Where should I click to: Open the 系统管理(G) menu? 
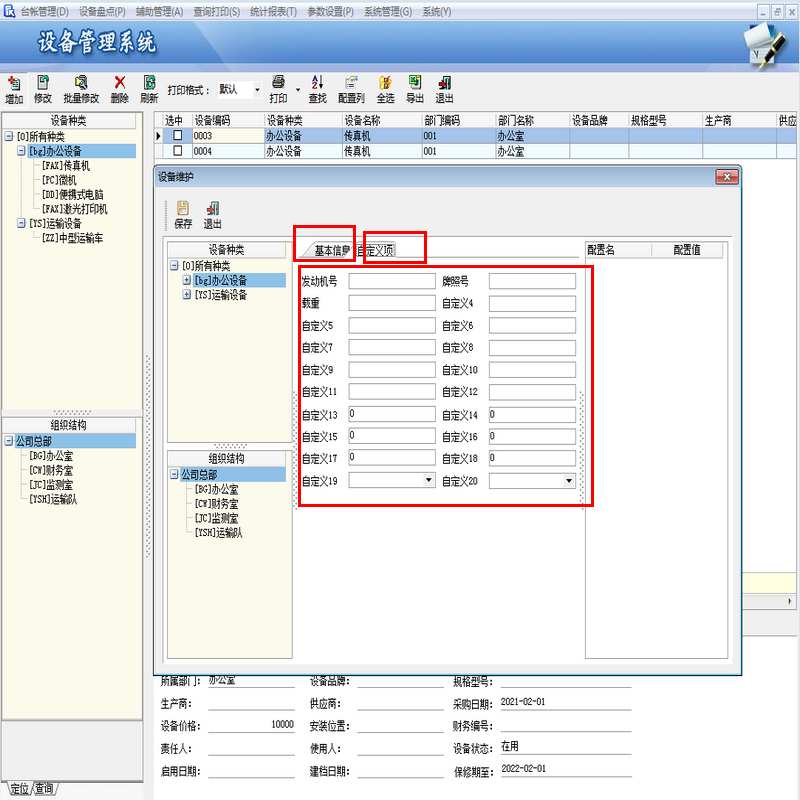(388, 11)
